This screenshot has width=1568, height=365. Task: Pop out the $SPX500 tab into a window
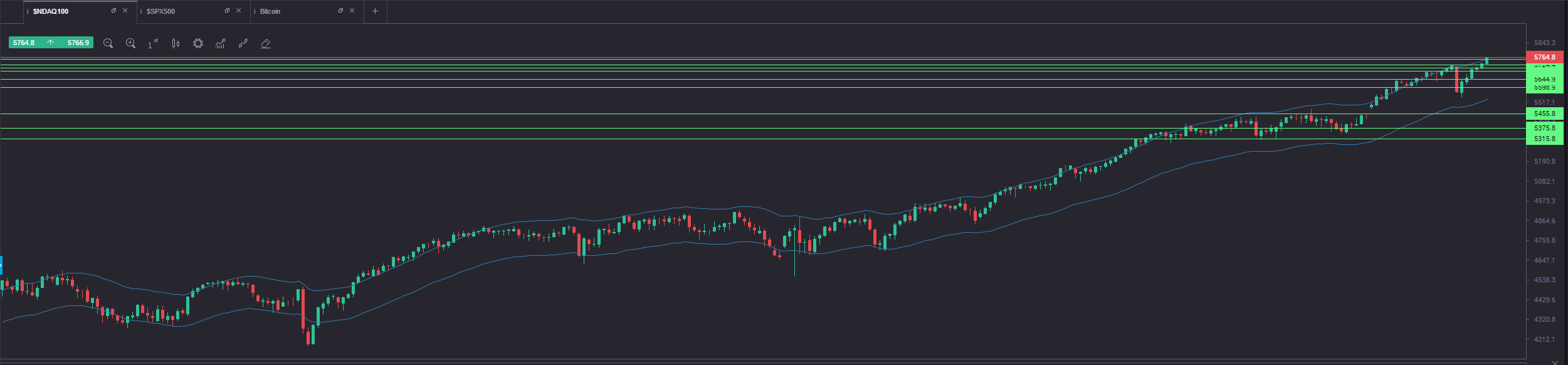[x=227, y=11]
